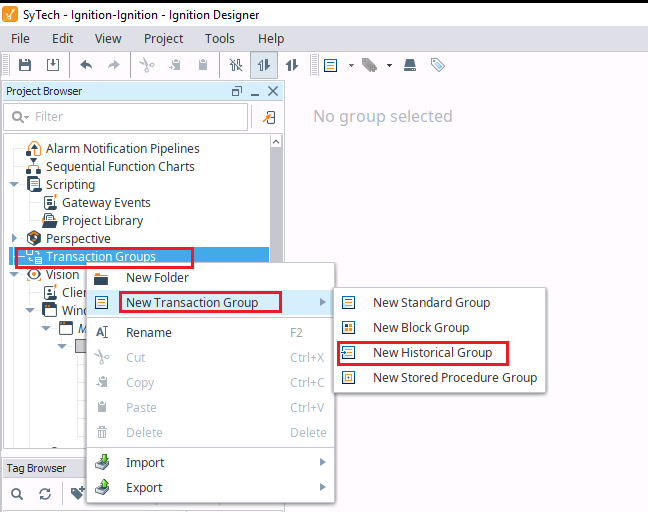Open the Project menu
648x512 pixels.
[x=163, y=38]
